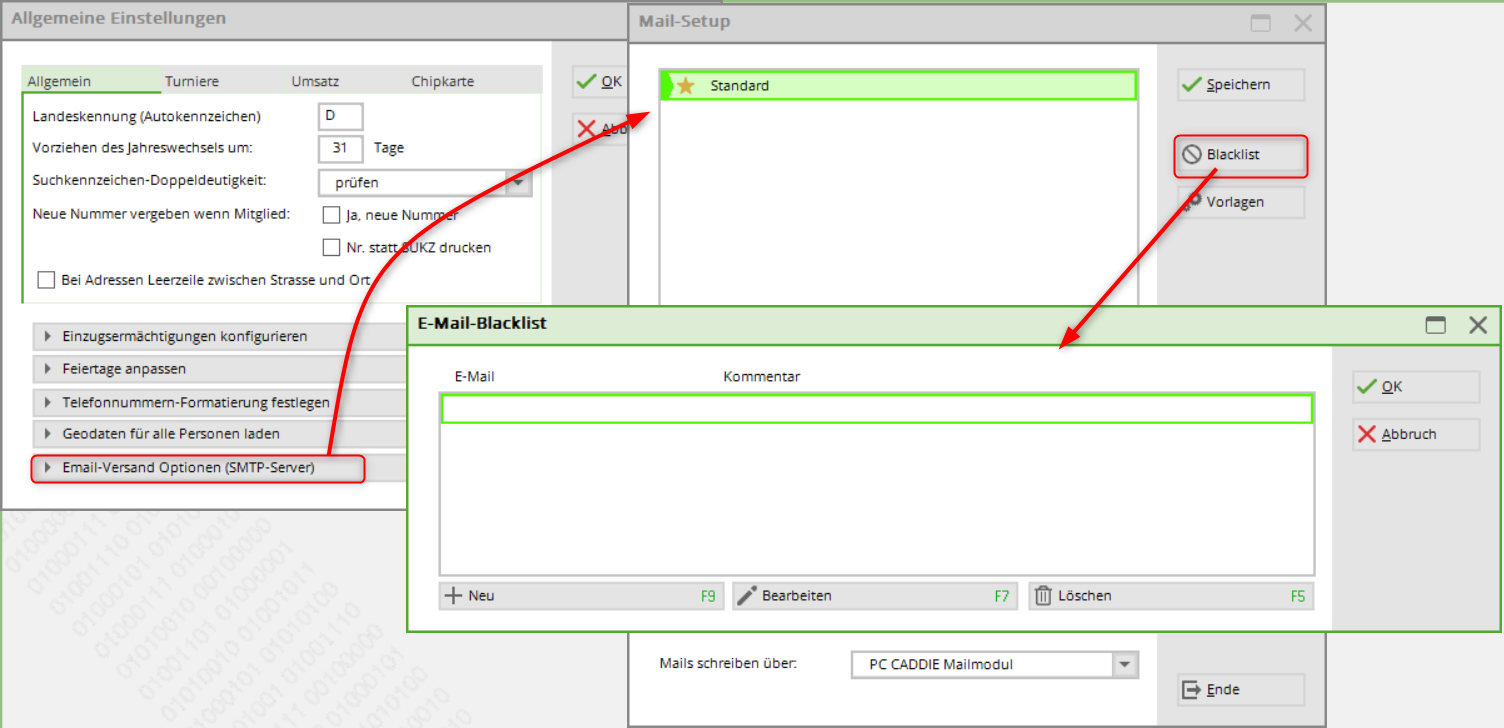Open the 'Mails schreiben über' dropdown
This screenshot has height=728, width=1504.
(x=1126, y=664)
